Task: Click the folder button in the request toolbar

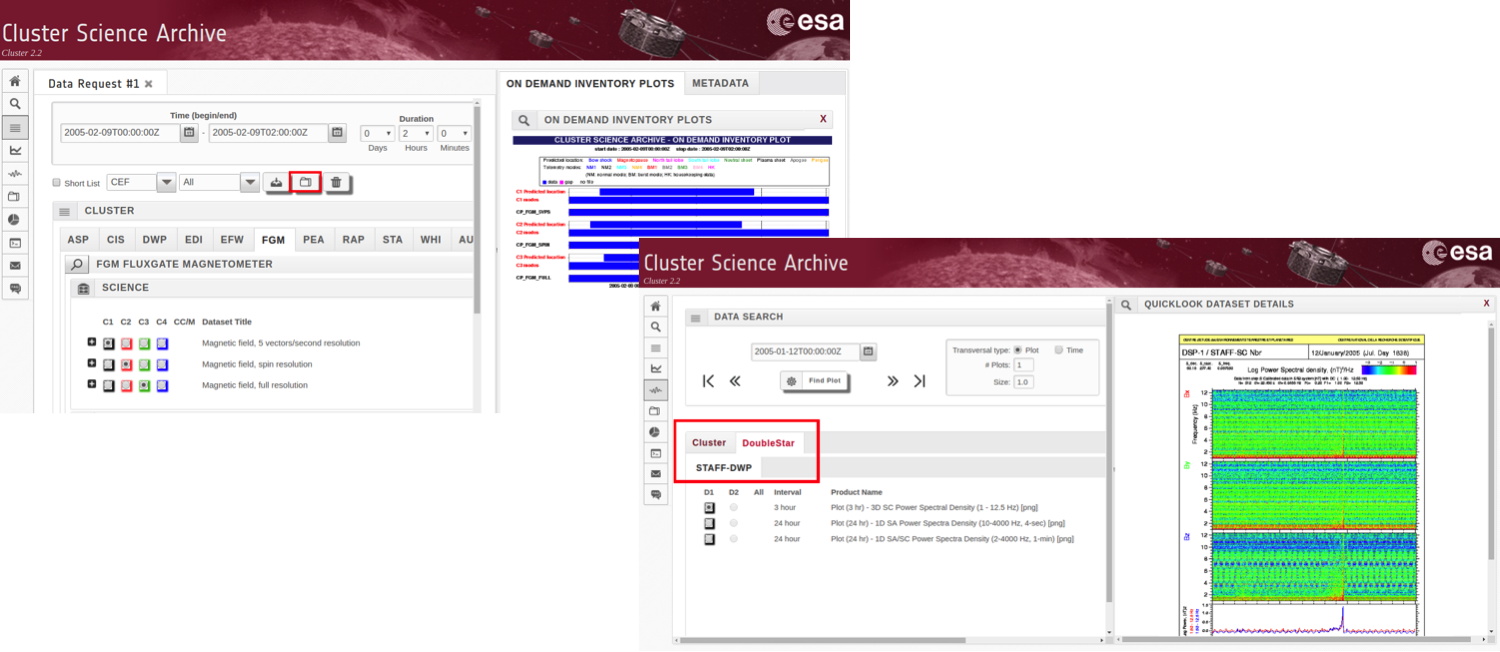Action: click(x=306, y=182)
